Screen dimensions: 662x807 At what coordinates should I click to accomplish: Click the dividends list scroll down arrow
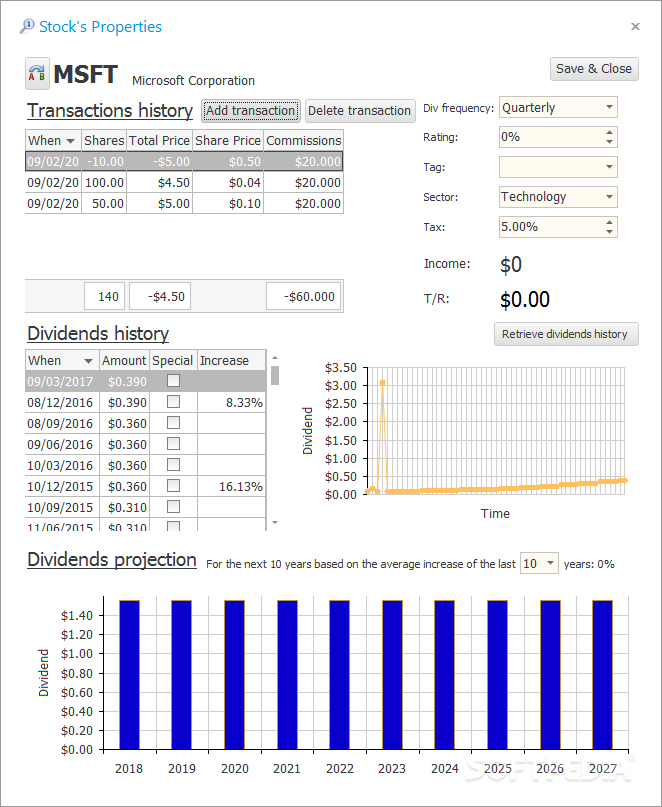point(275,522)
